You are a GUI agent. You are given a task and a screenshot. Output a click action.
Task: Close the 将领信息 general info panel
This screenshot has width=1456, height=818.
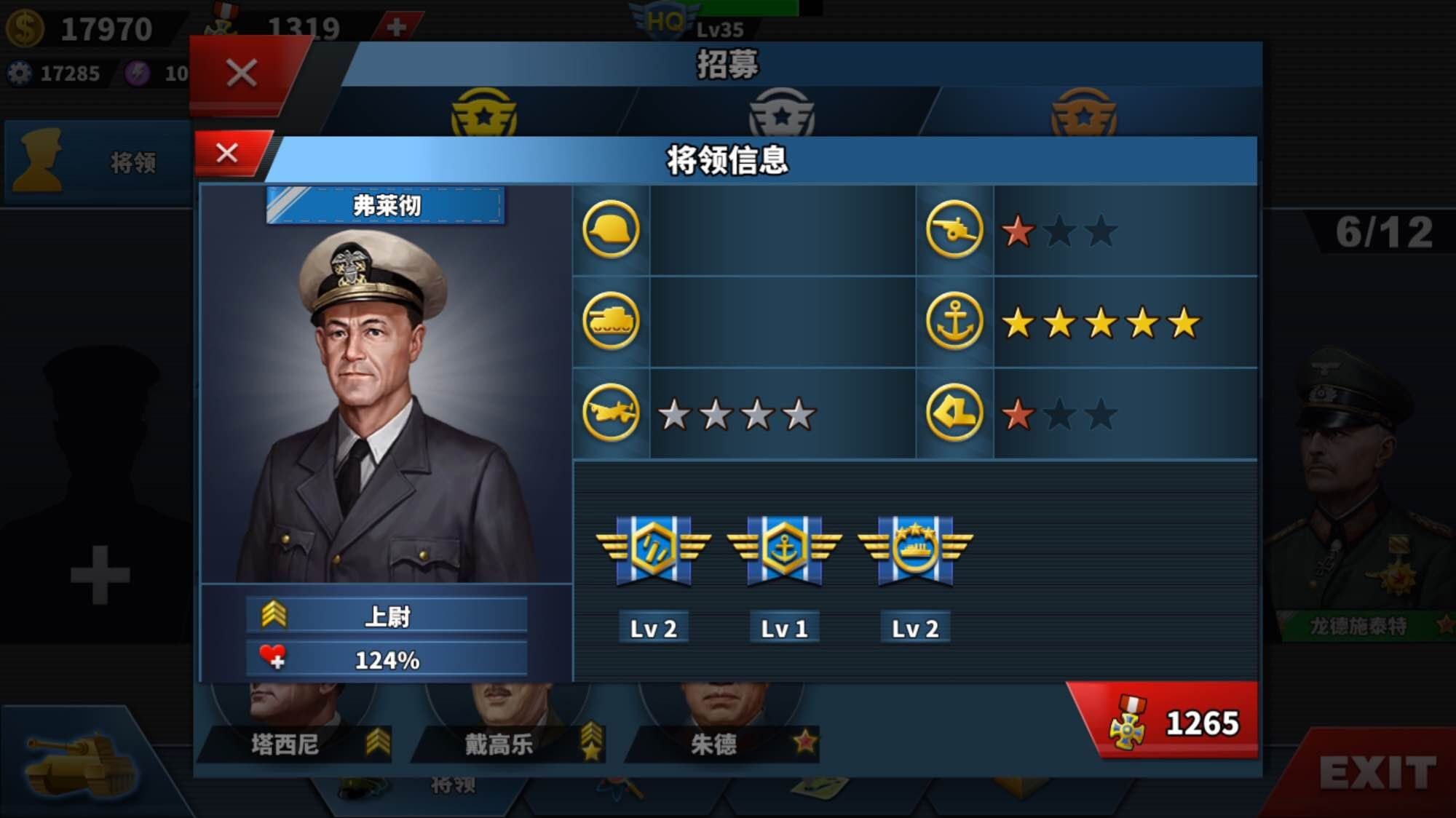tap(228, 154)
